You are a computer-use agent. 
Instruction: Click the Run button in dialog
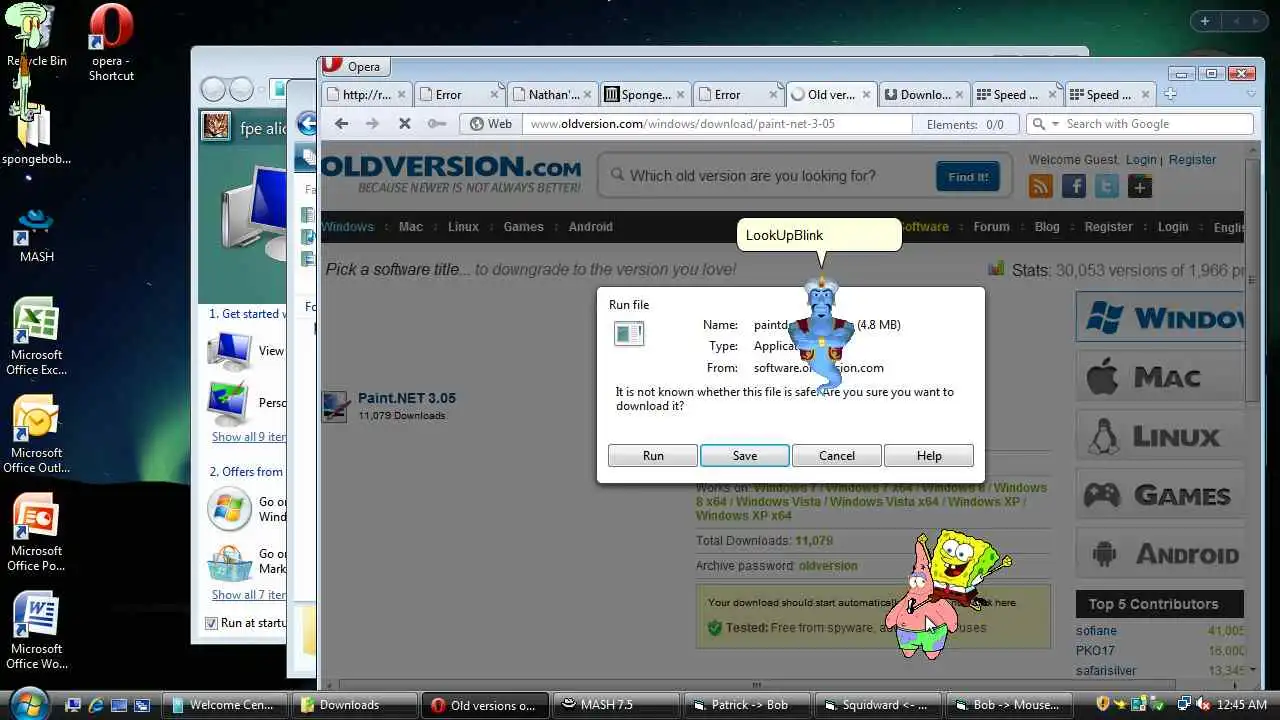pyautogui.click(x=653, y=455)
